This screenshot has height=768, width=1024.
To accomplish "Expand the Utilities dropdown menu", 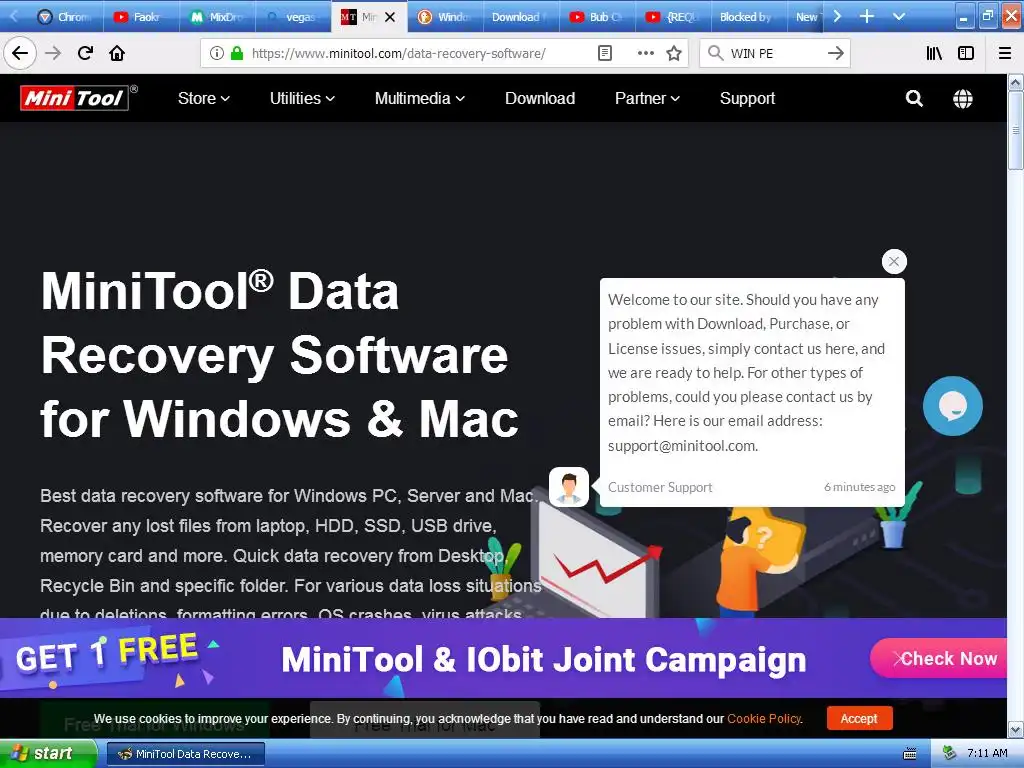I will click(302, 98).
